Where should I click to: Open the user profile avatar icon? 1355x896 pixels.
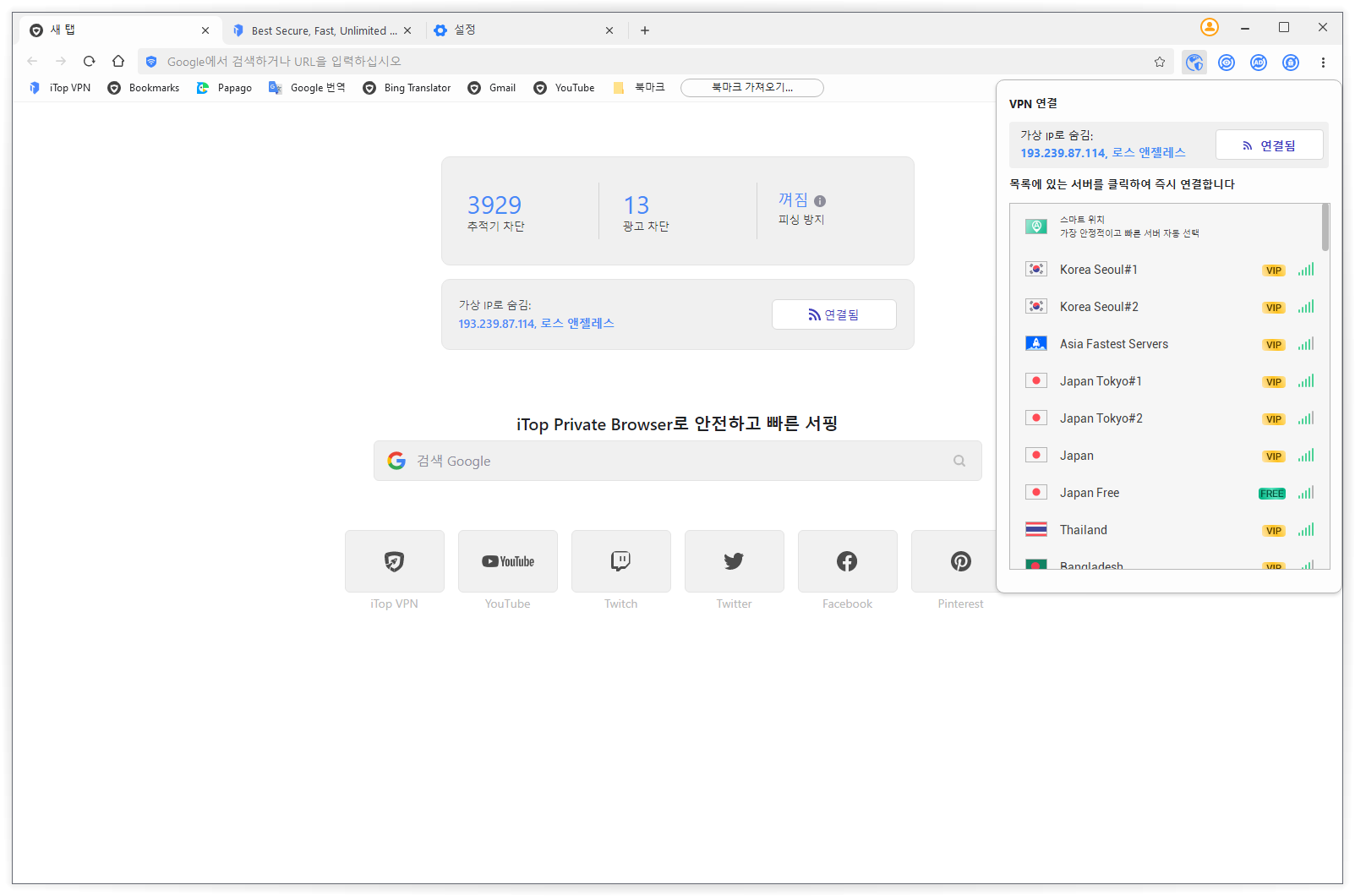click(x=1210, y=28)
